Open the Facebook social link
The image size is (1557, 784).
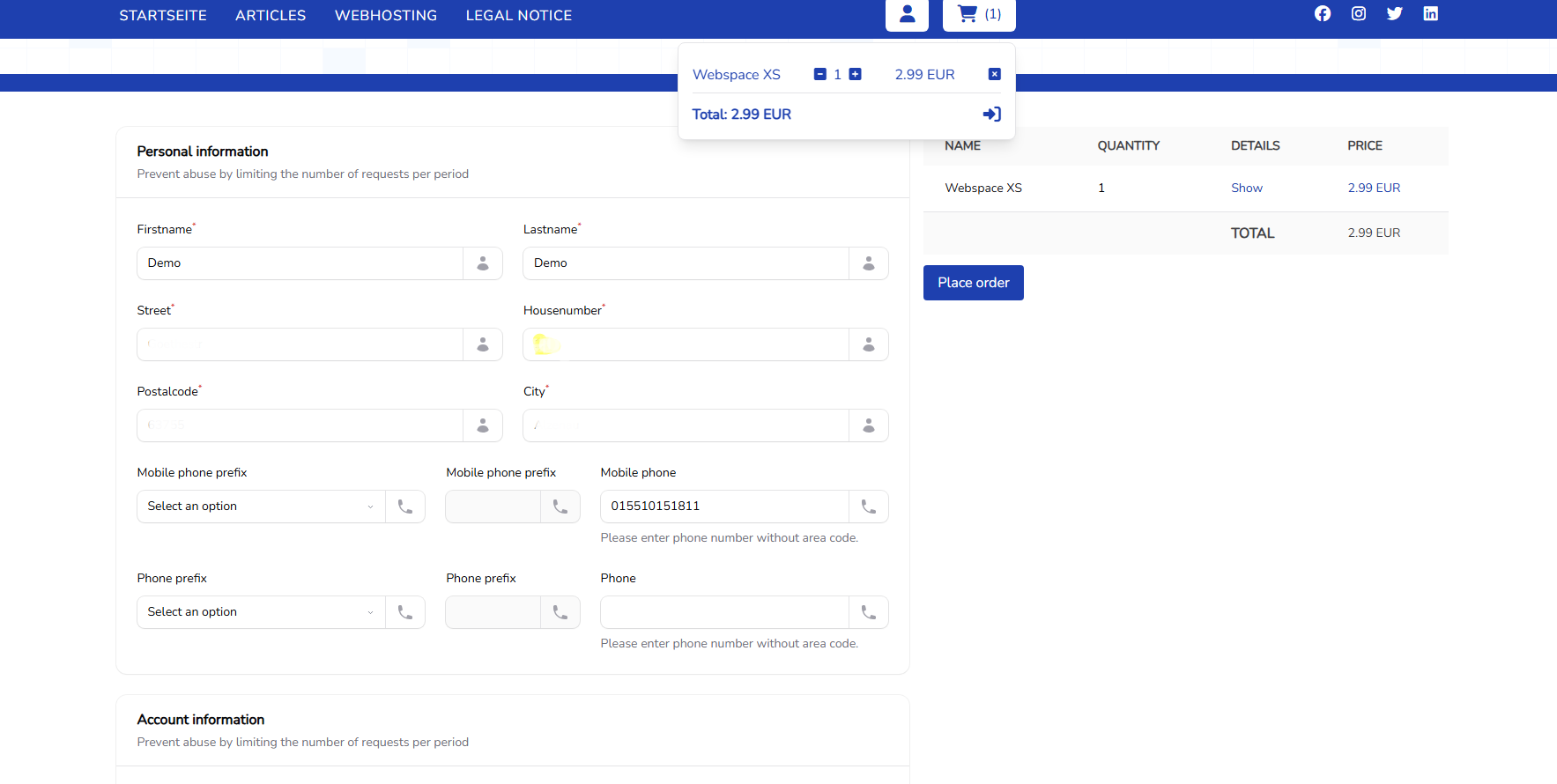tap(1322, 13)
